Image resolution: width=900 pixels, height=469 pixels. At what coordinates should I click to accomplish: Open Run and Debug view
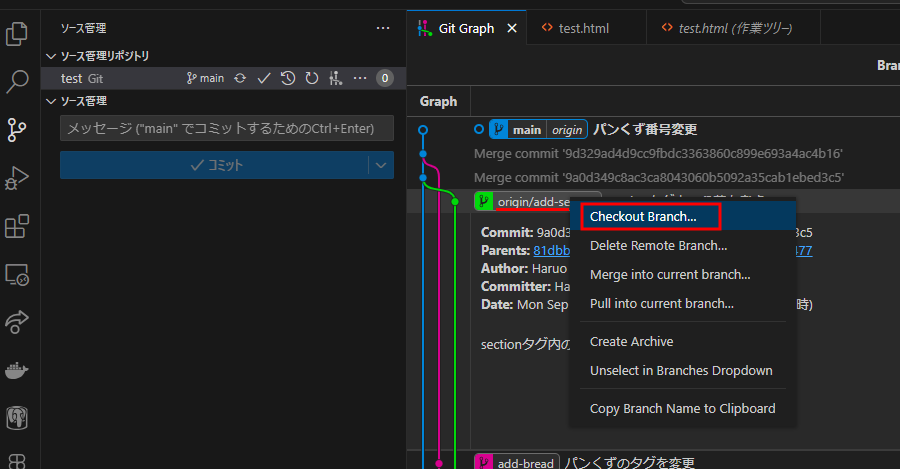pyautogui.click(x=17, y=178)
